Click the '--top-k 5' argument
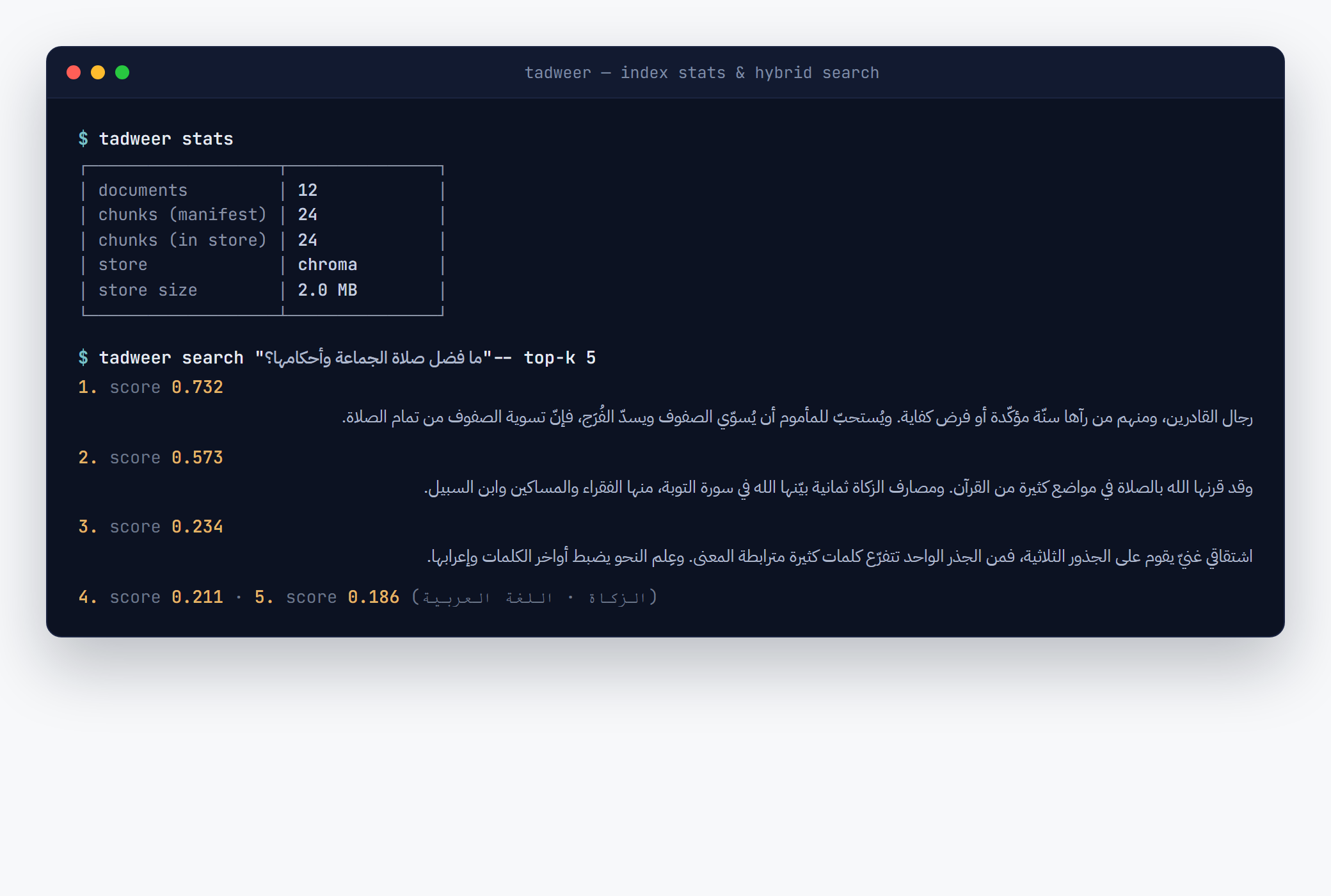The width and height of the screenshot is (1331, 896). pyautogui.click(x=545, y=358)
